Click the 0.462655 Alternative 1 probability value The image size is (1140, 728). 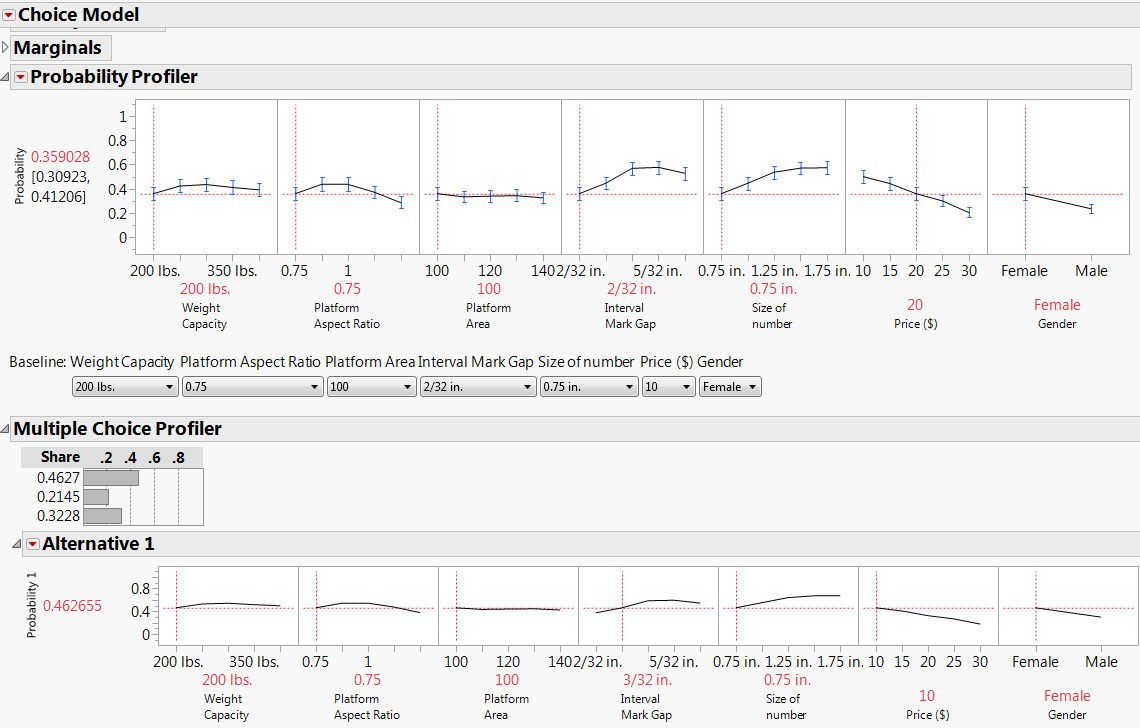point(73,606)
